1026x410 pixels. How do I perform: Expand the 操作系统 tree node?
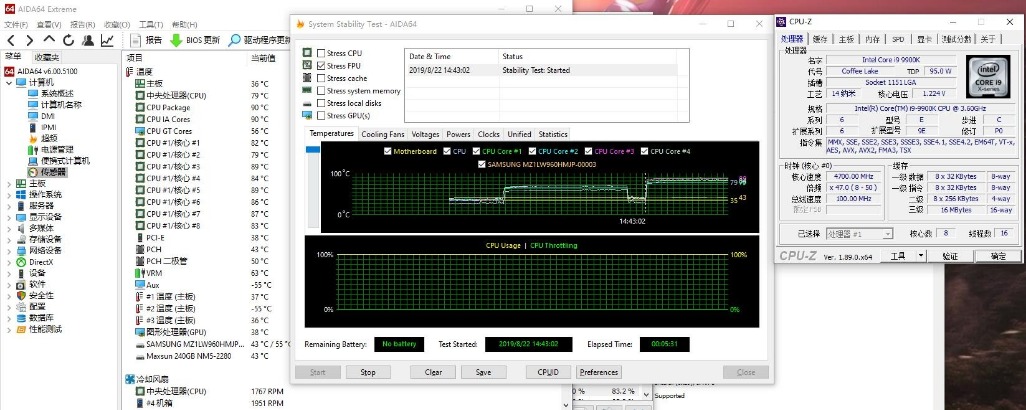click(9, 194)
